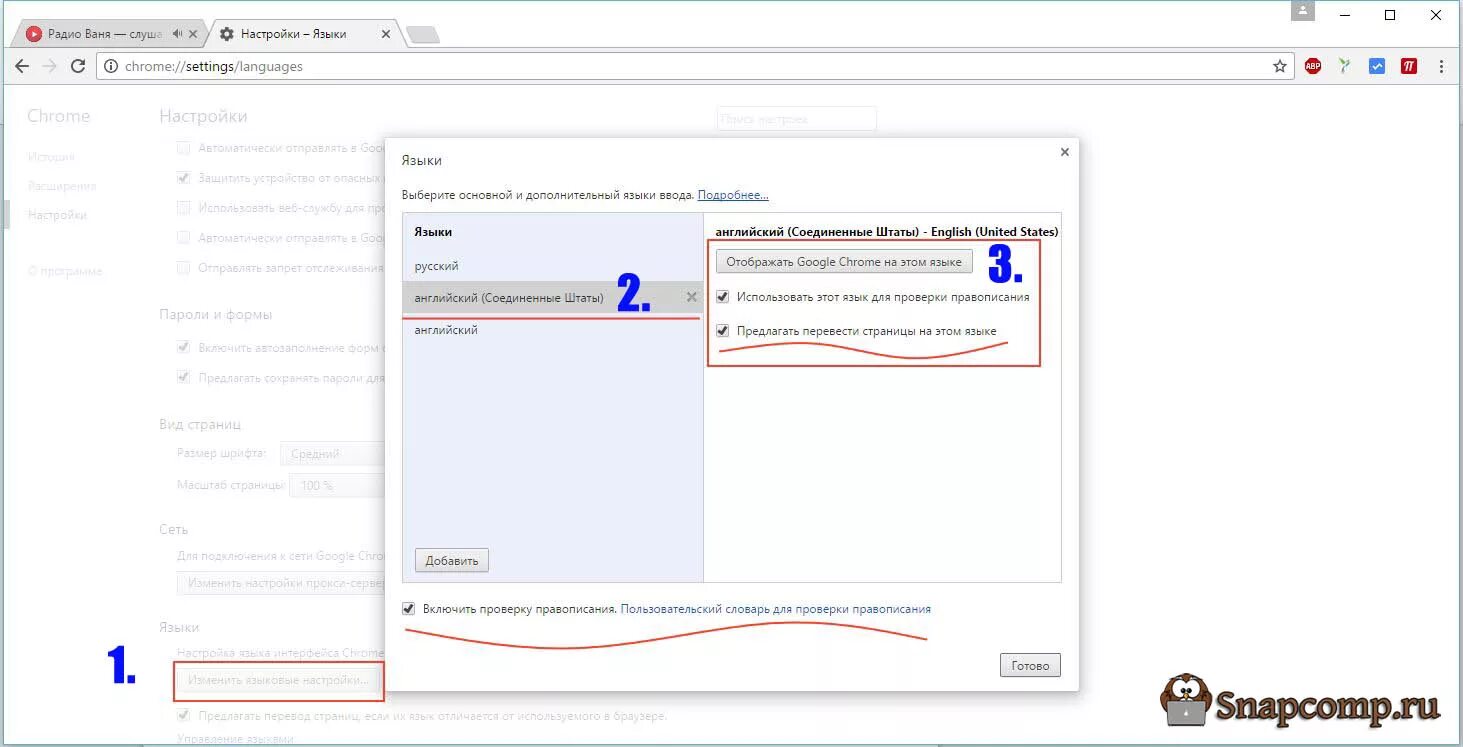Toggle Предлагать сохранять пароли checkbox
1463x747 pixels.
point(183,378)
